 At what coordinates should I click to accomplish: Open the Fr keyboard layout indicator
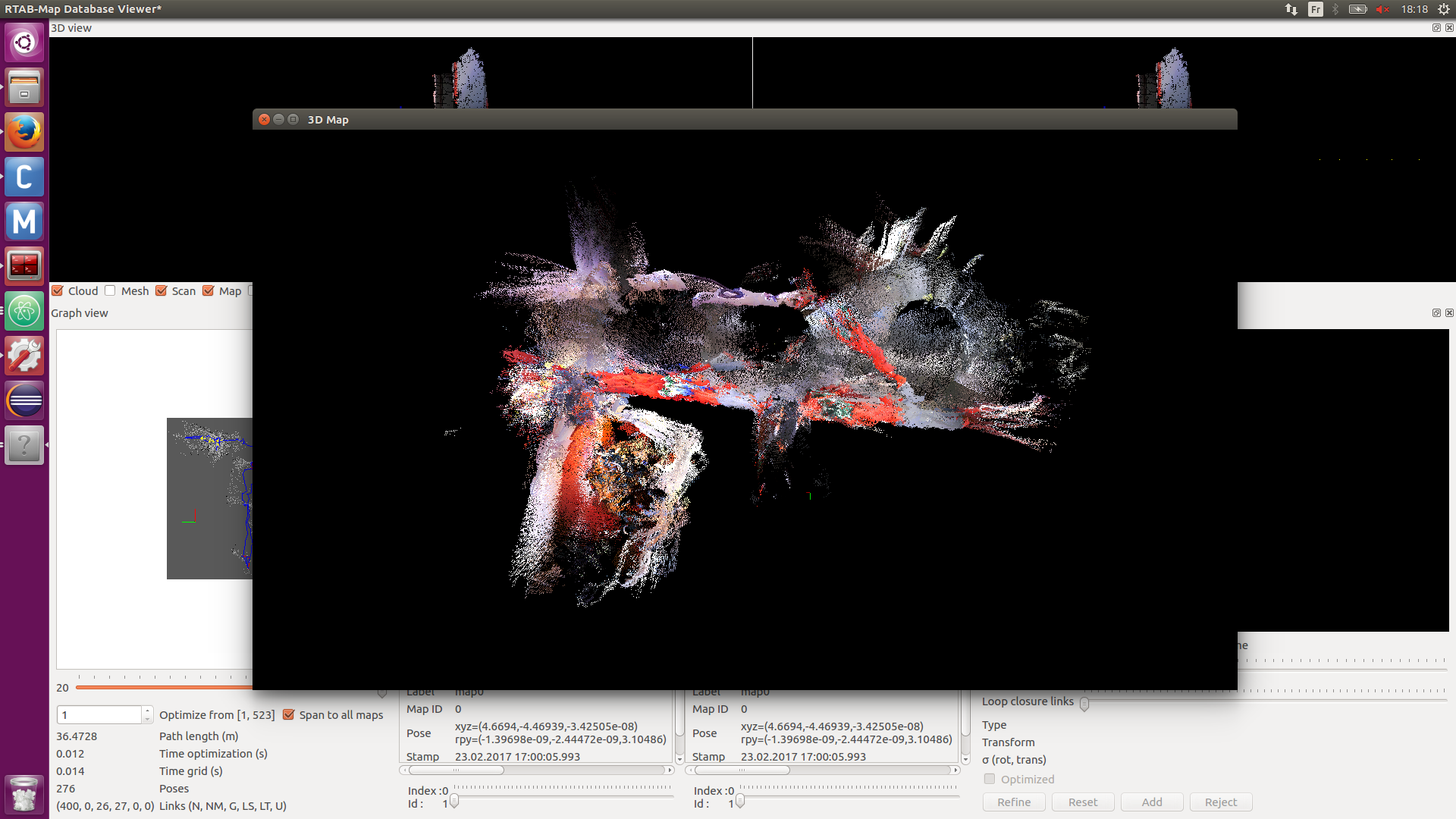tap(1316, 9)
